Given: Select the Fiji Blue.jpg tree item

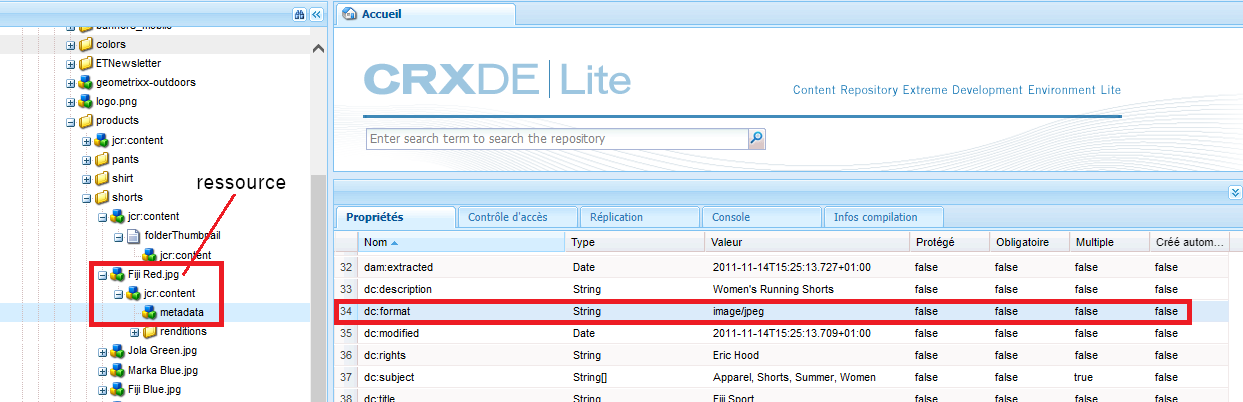Looking at the screenshot, I should [155, 389].
